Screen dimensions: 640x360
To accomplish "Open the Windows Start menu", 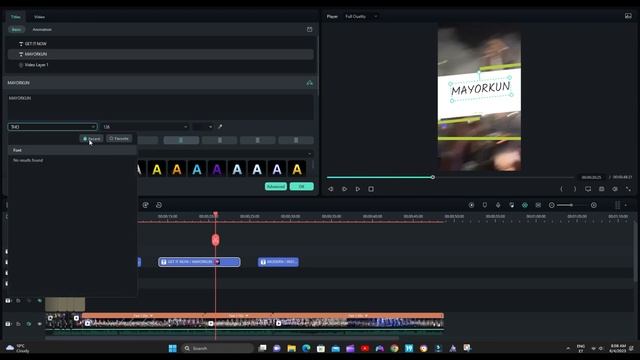I will (173, 348).
